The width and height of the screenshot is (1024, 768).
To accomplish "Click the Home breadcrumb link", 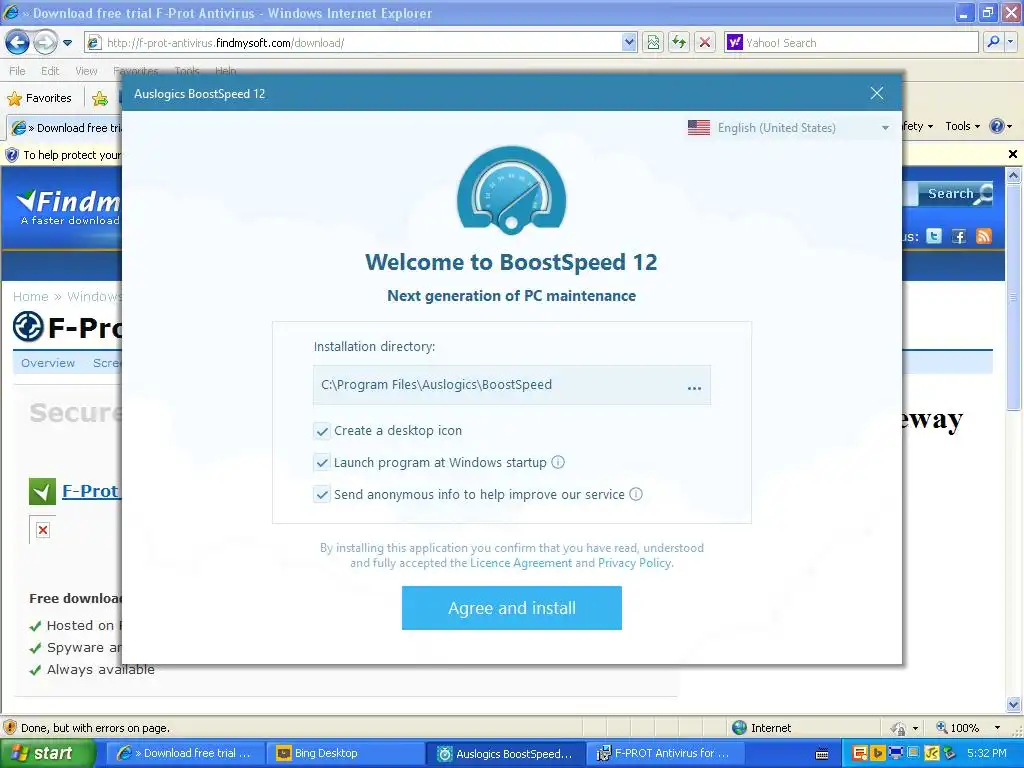I will pyautogui.click(x=31, y=296).
